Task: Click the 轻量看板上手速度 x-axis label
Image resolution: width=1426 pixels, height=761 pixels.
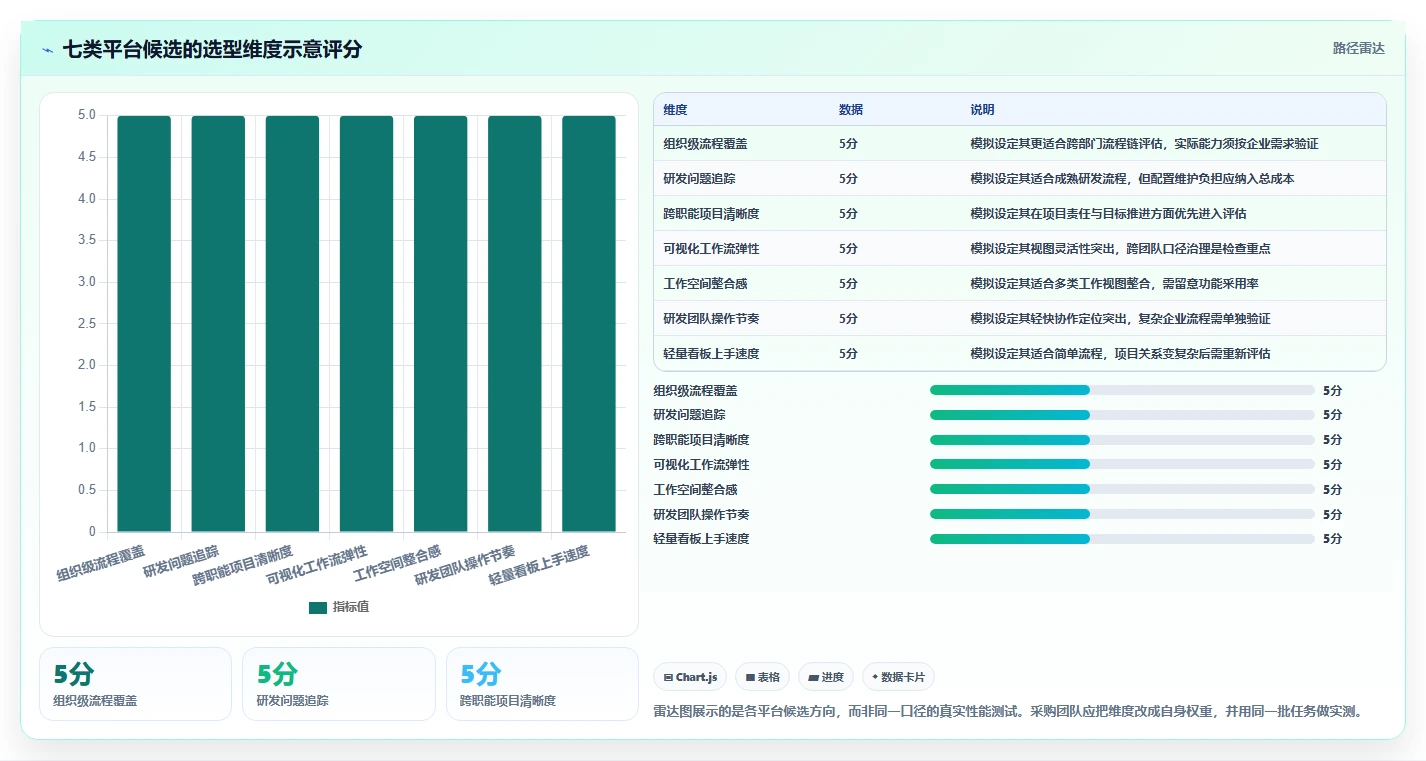Action: [539, 566]
